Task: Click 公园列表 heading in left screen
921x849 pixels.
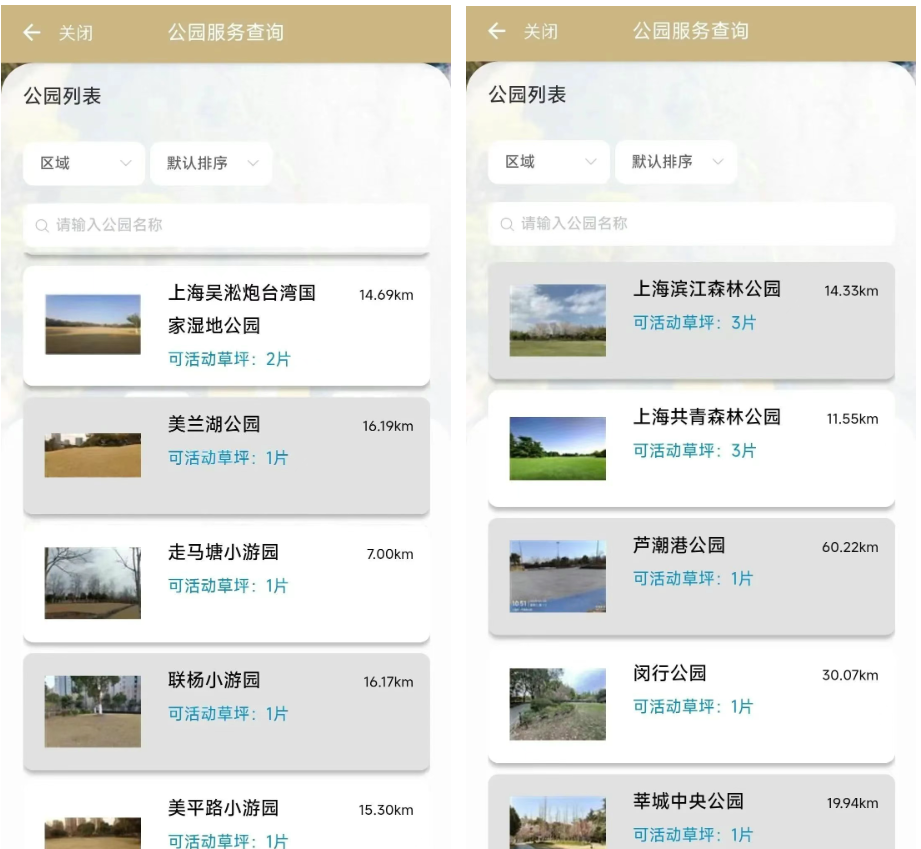Action: [62, 96]
